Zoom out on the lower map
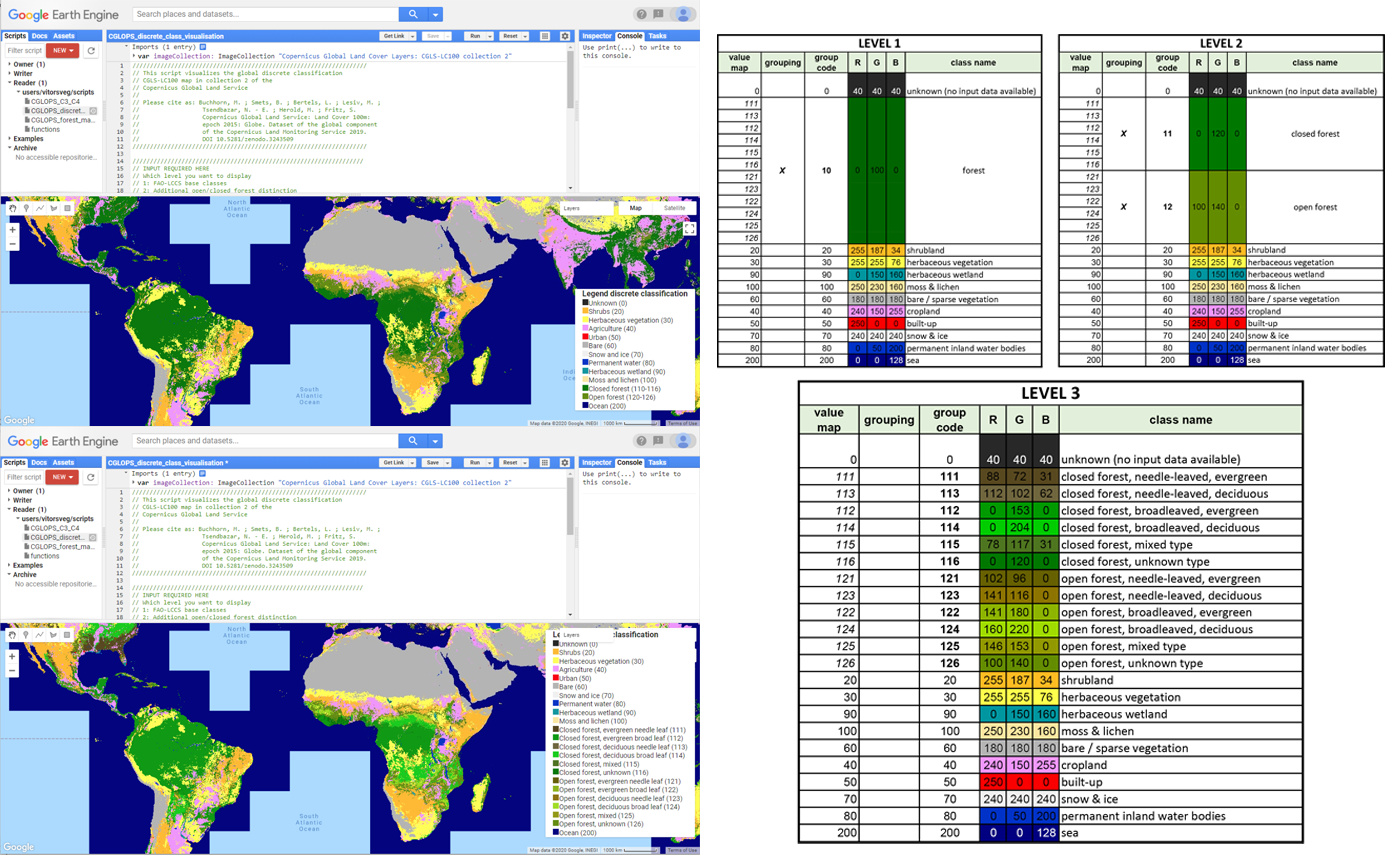This screenshot has height=855, width=1400. point(12,671)
